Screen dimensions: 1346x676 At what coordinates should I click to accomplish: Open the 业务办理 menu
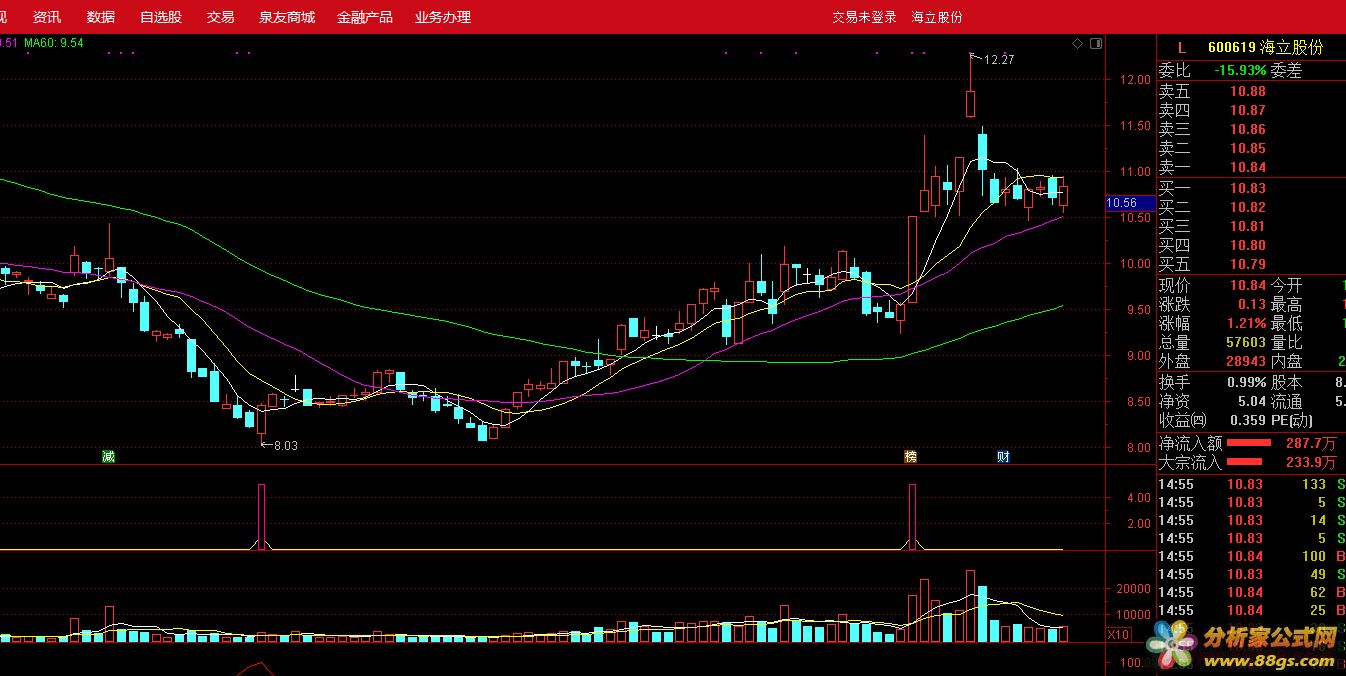click(x=443, y=17)
